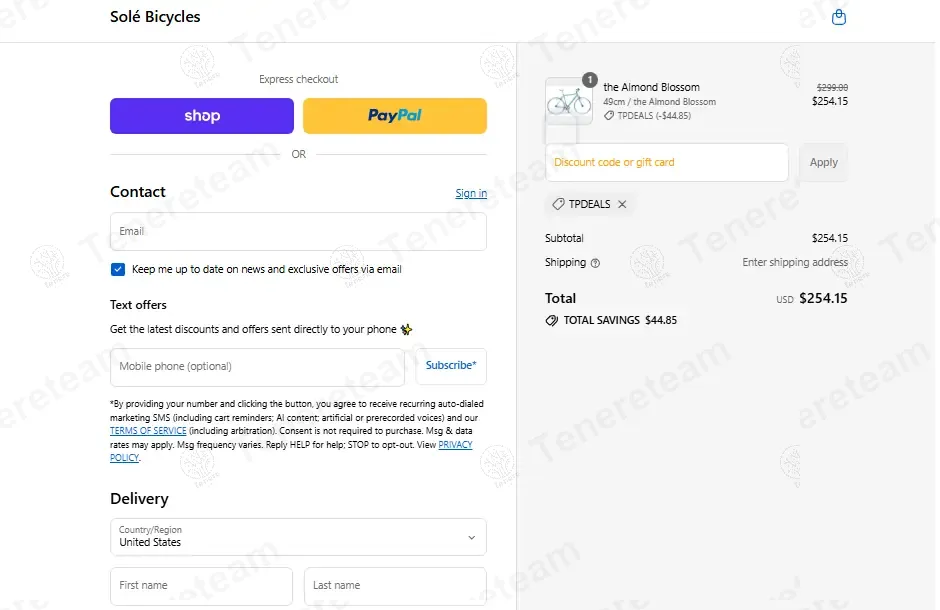Image resolution: width=940 pixels, height=610 pixels.
Task: Open the shopping bag cart icon
Action: pos(839,17)
